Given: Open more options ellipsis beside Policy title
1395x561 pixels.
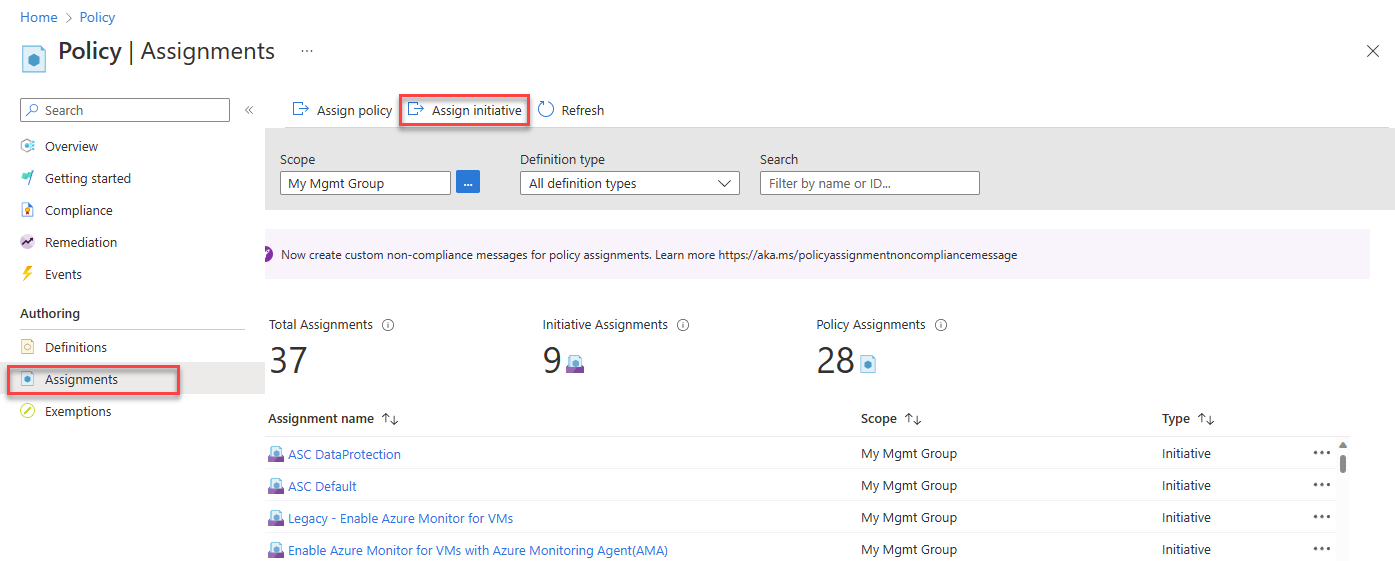Looking at the screenshot, I should point(307,51).
